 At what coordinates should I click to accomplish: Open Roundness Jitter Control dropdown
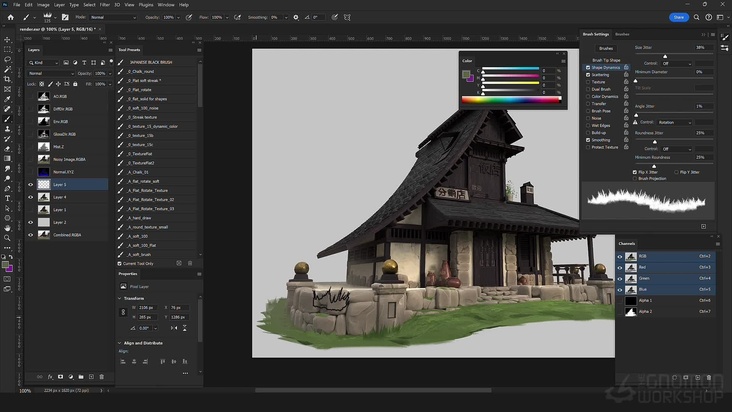(677, 149)
